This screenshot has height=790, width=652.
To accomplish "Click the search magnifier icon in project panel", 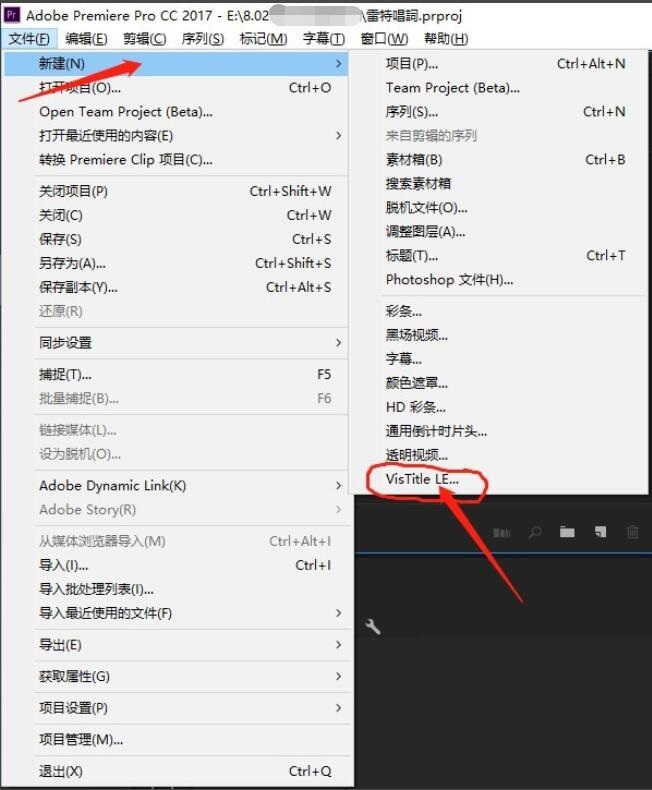I will [x=535, y=532].
